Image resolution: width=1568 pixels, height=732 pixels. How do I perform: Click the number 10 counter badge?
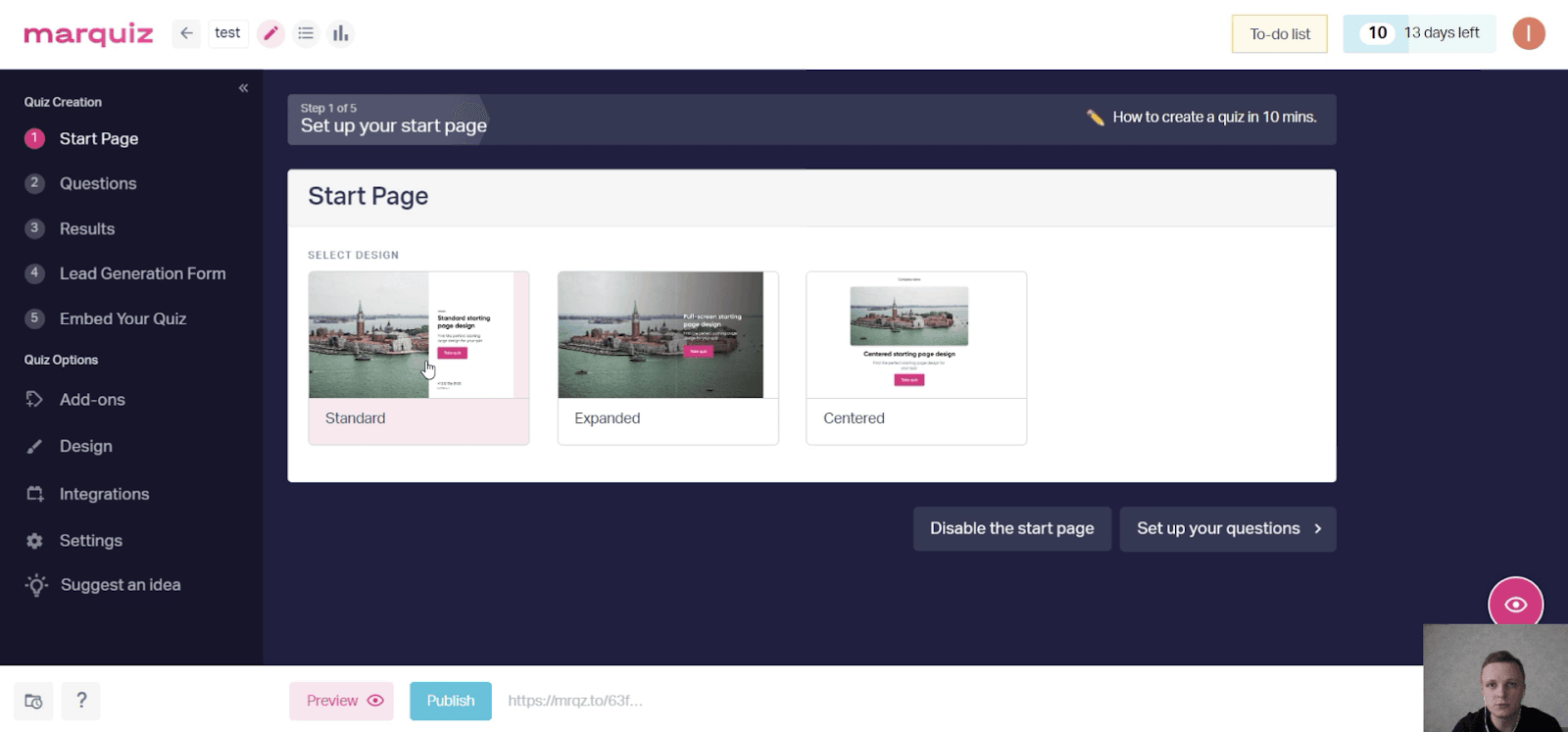pos(1377,33)
